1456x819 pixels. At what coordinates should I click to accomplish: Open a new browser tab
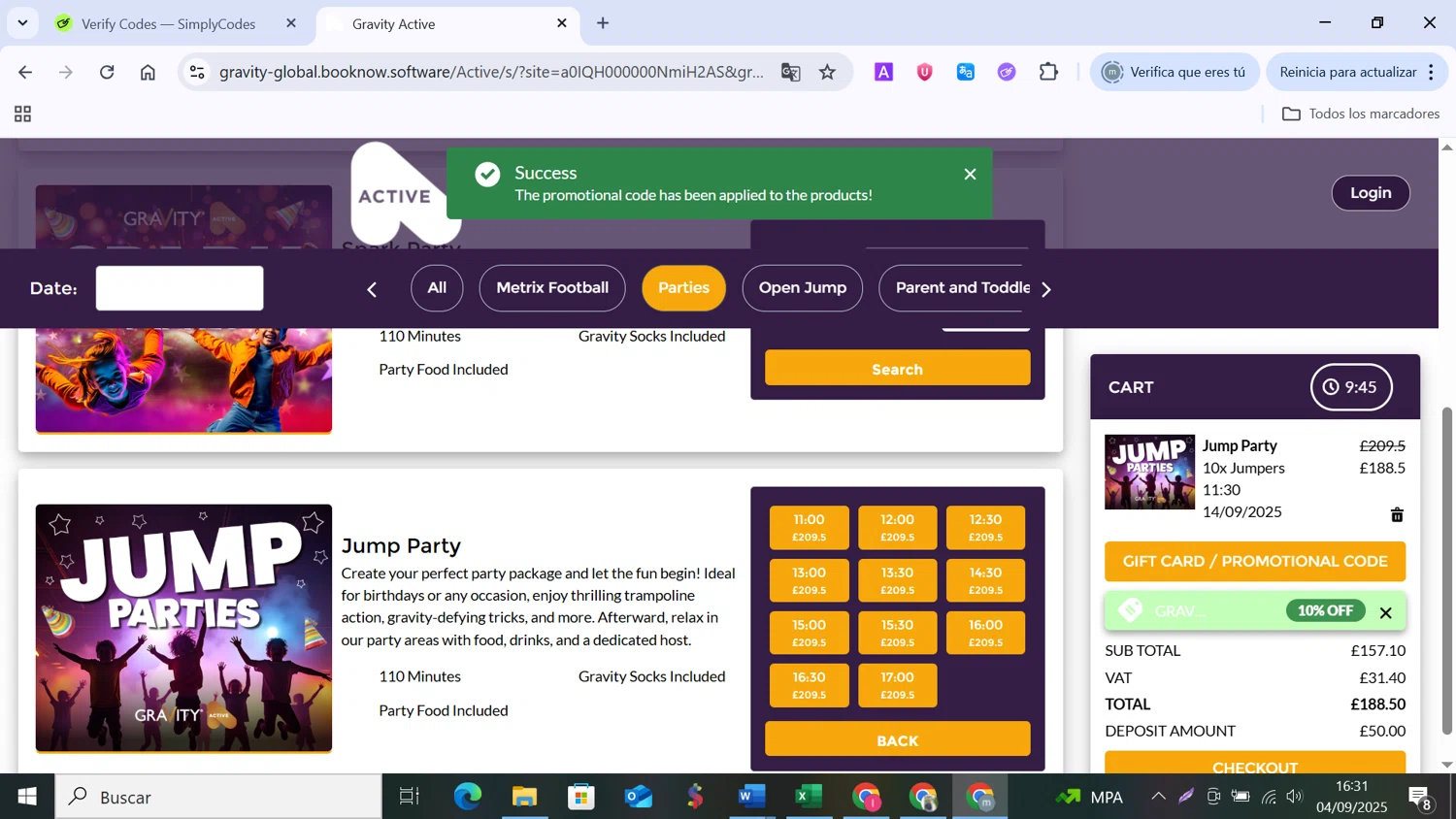(603, 23)
